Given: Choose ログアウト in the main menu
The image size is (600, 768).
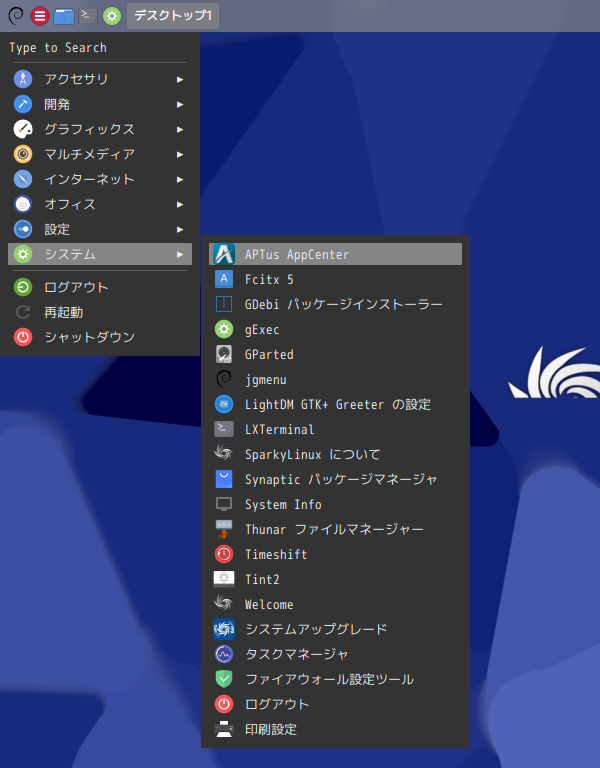Looking at the screenshot, I should coord(100,287).
